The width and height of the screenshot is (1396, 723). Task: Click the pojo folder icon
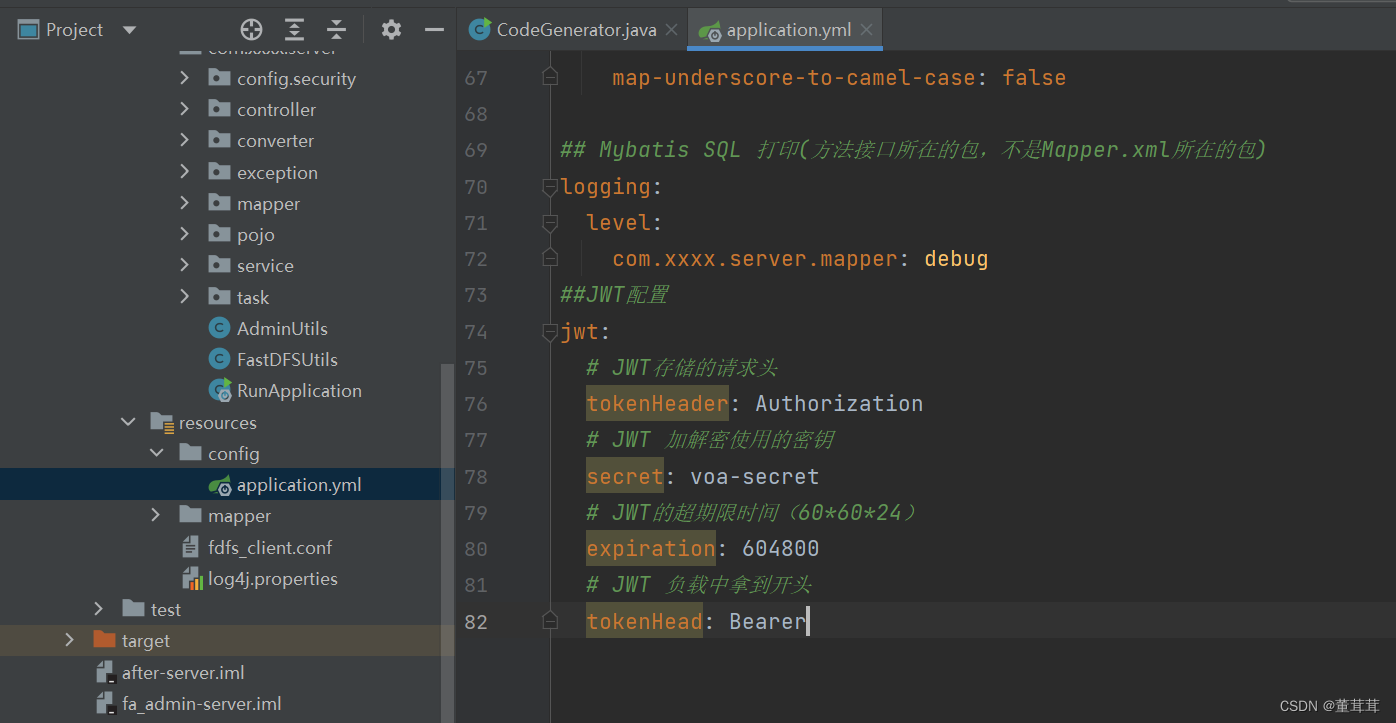[220, 234]
